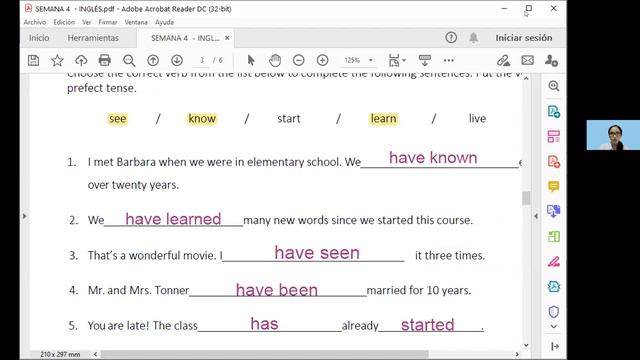Open the Protect shield tool

(x=554, y=312)
